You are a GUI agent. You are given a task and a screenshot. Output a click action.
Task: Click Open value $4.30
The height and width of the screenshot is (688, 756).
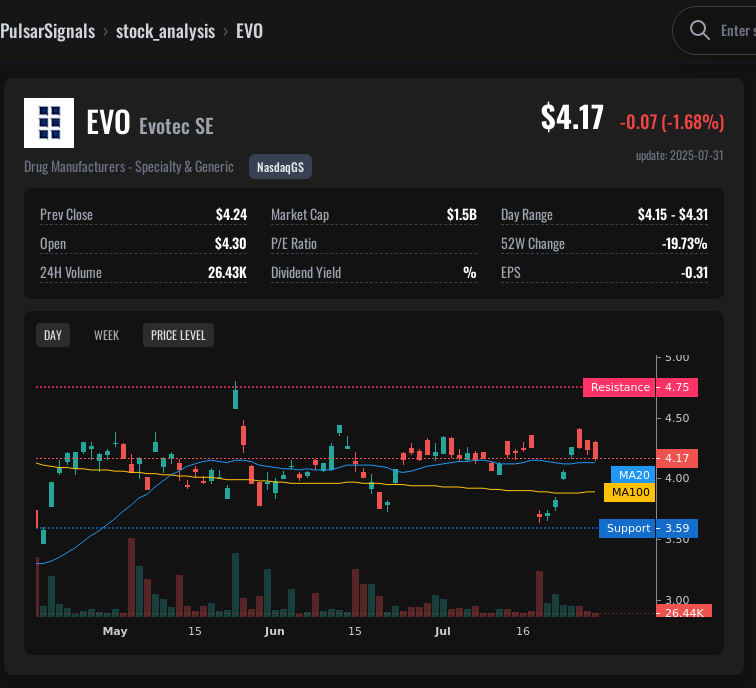(230, 243)
